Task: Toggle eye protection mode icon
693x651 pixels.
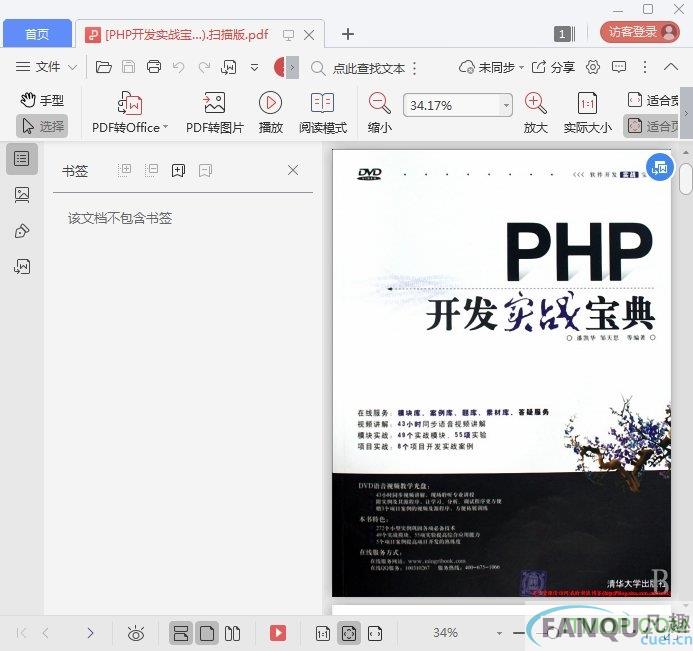Action: tap(136, 633)
